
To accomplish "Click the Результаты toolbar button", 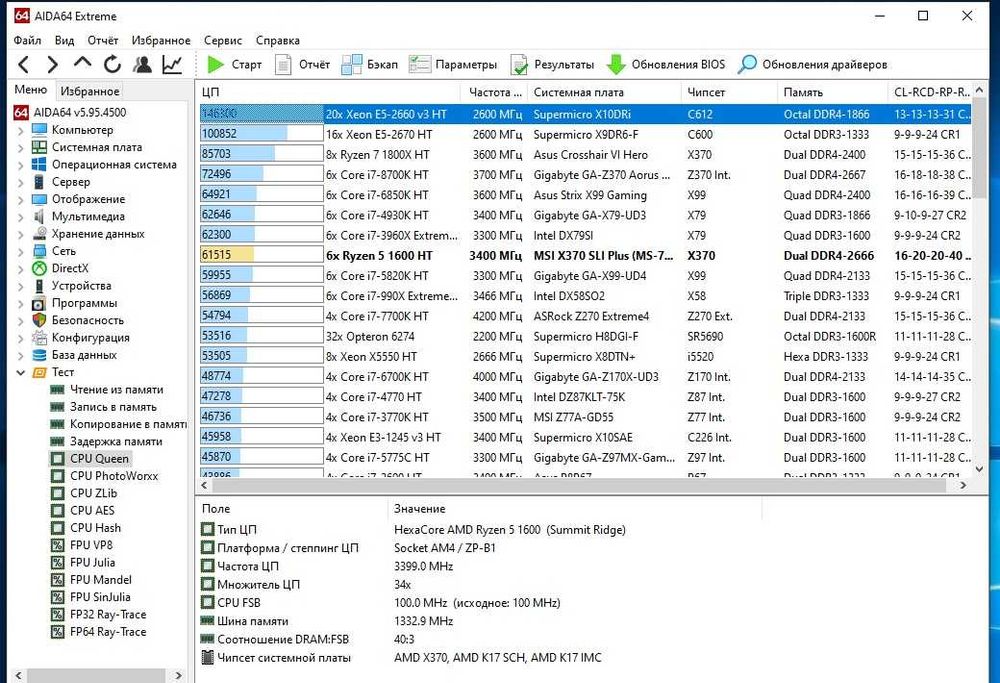I will [552, 65].
